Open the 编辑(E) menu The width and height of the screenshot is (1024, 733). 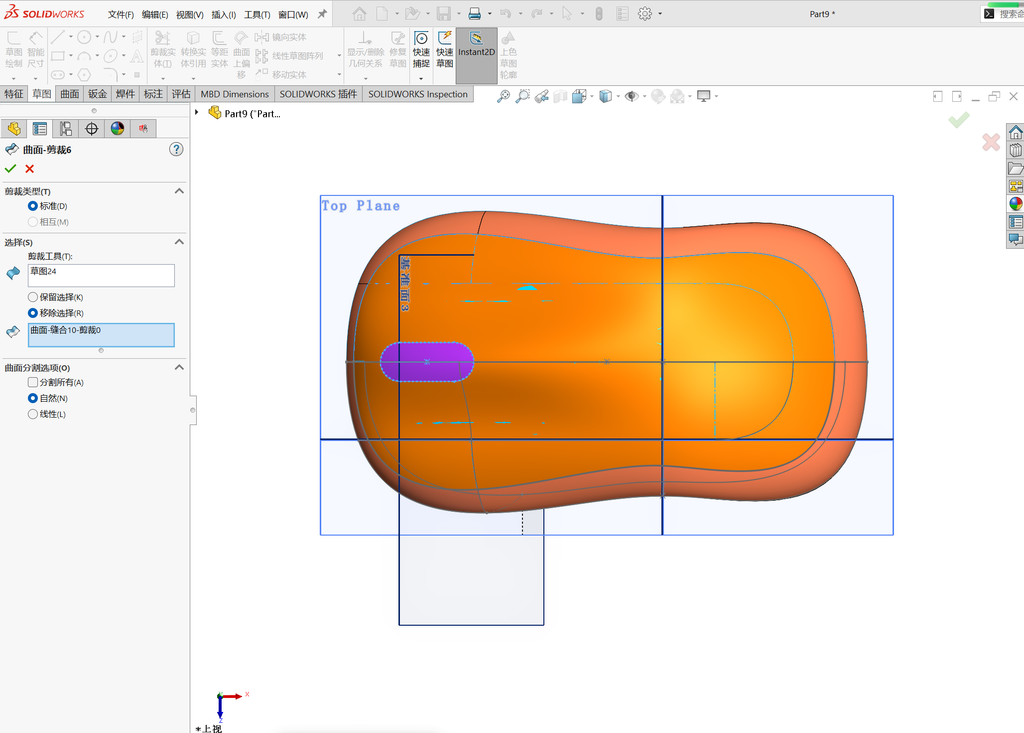tap(155, 14)
